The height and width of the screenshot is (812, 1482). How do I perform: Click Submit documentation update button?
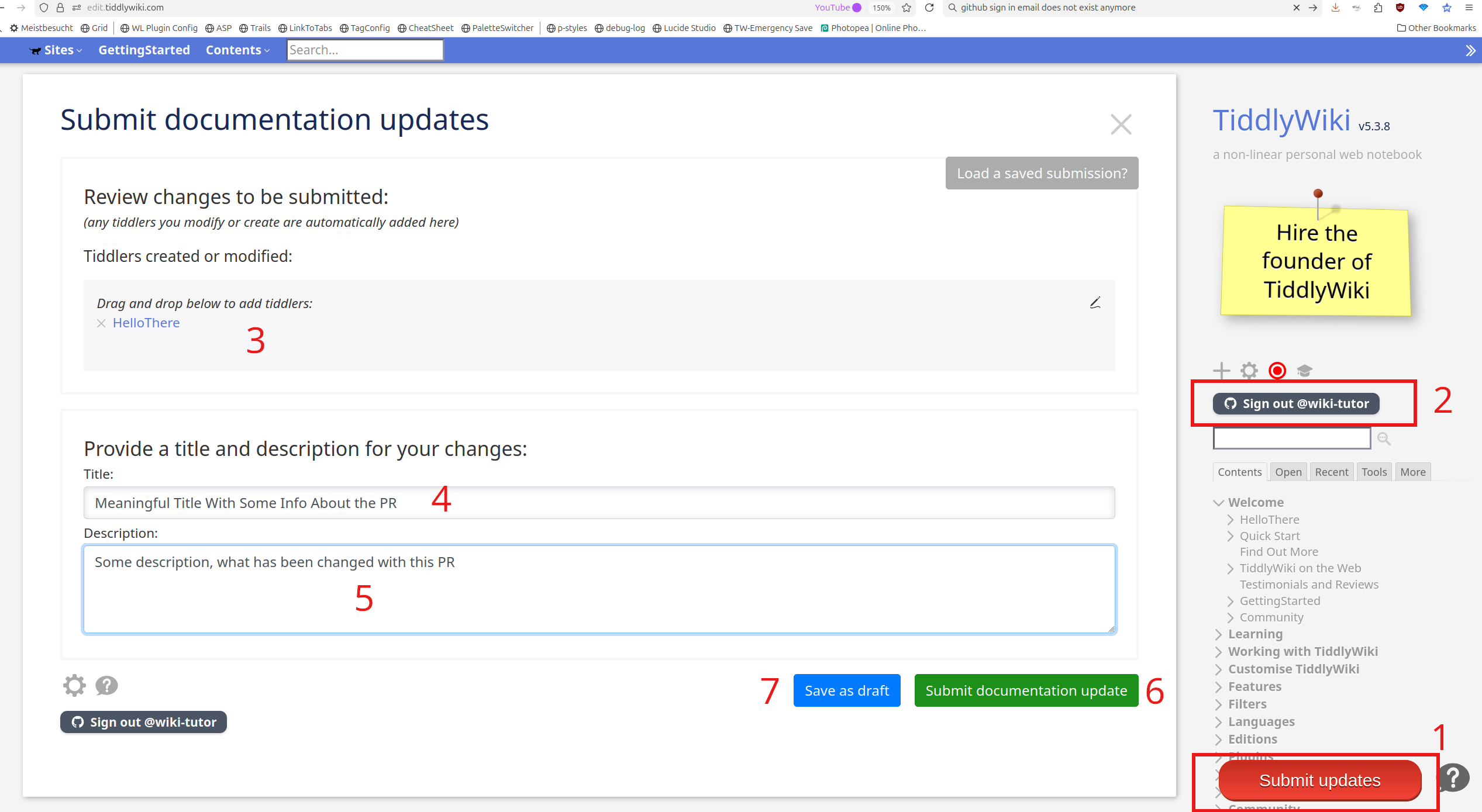tap(1026, 690)
